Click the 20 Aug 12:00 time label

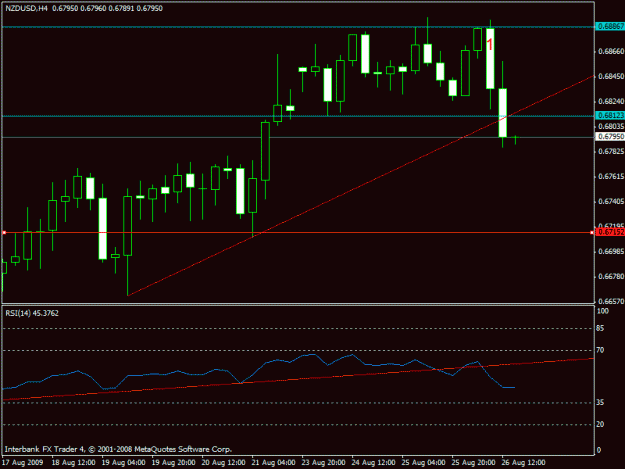click(224, 463)
